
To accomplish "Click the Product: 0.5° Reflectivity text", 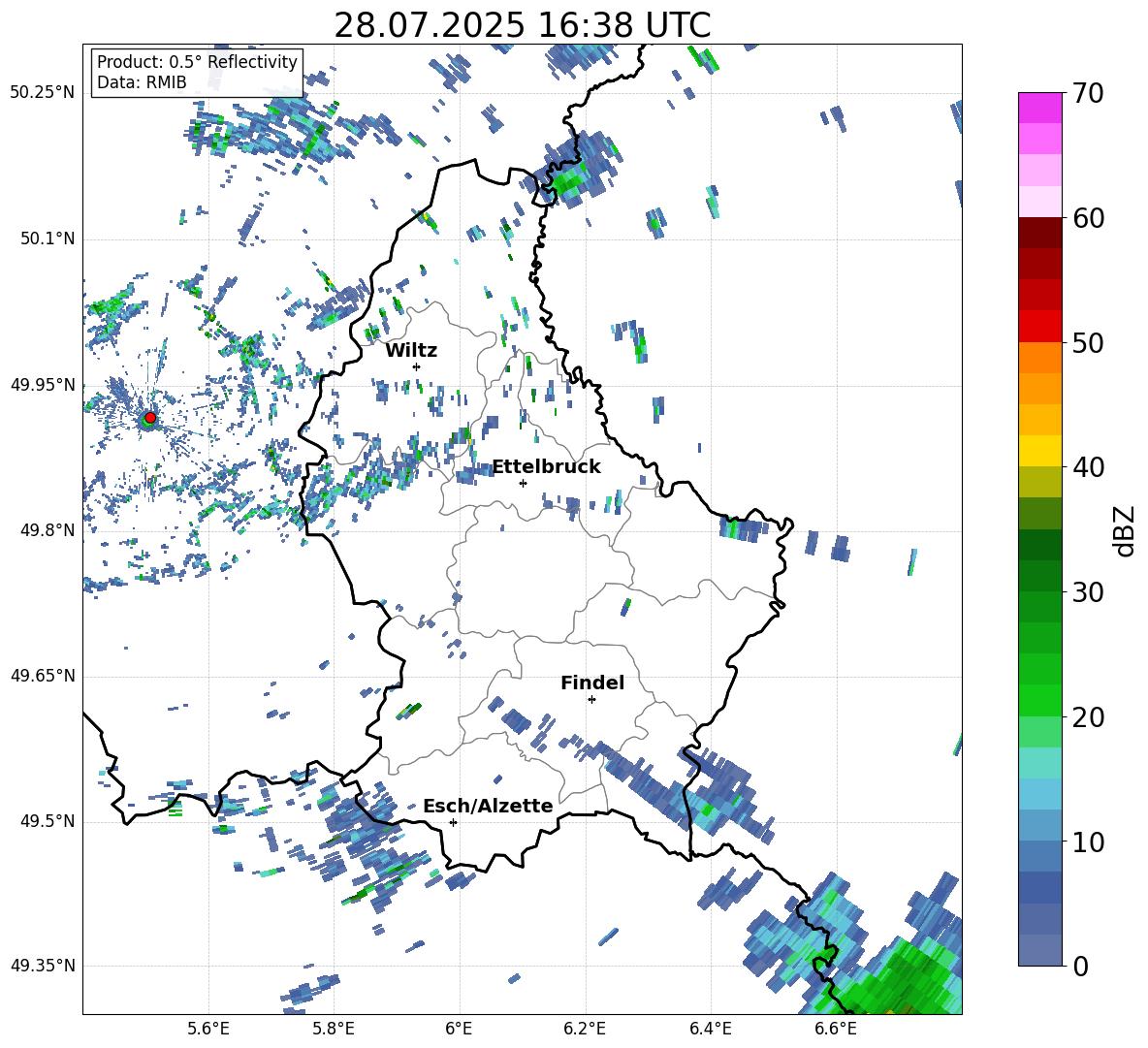I will coord(197,62).
